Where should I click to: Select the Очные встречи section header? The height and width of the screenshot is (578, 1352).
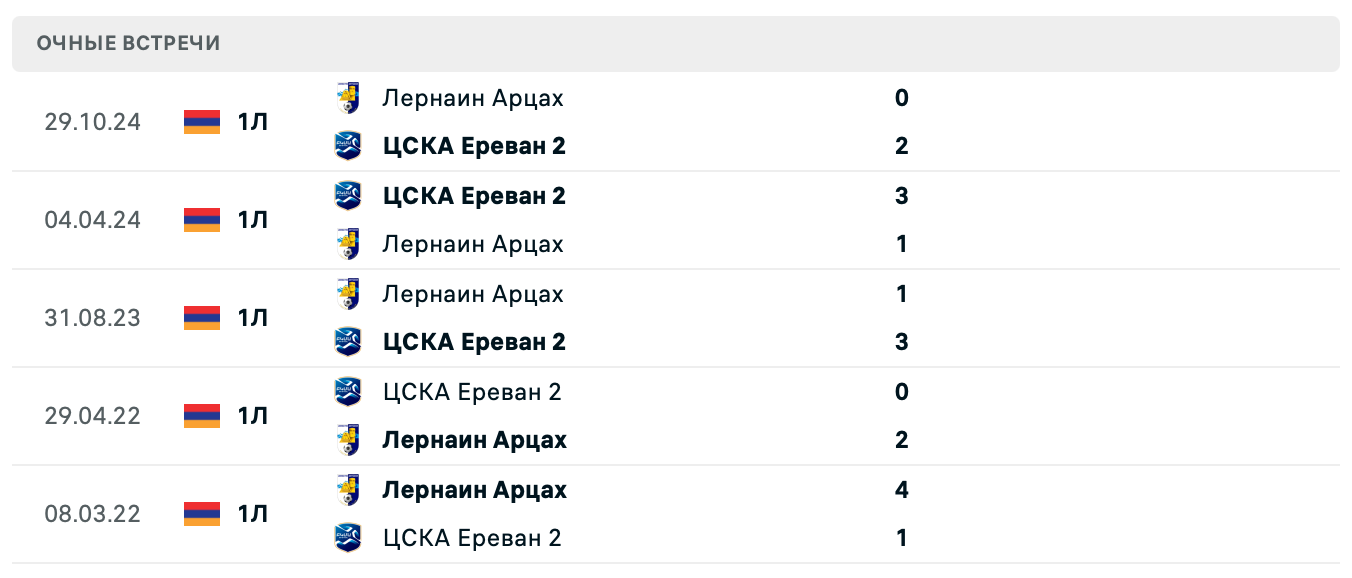[128, 43]
